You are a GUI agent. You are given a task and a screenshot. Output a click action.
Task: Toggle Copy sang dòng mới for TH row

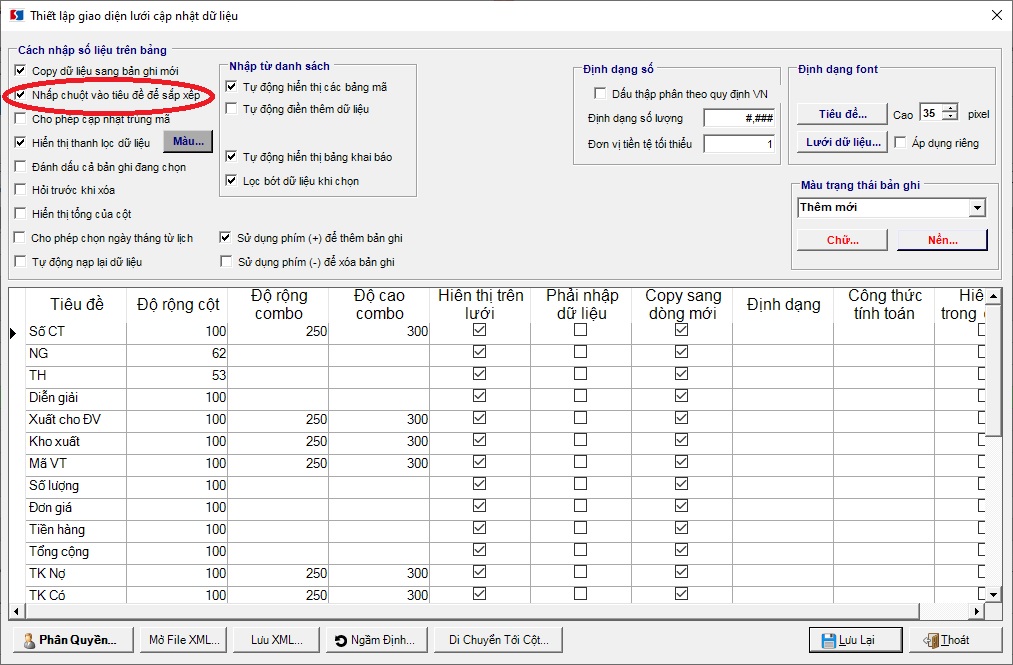tap(681, 374)
